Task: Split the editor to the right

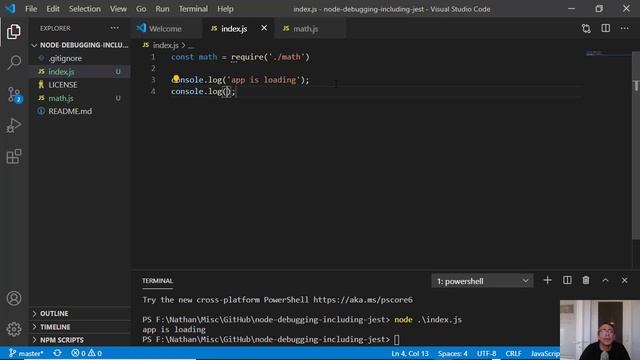Action: coord(606,28)
